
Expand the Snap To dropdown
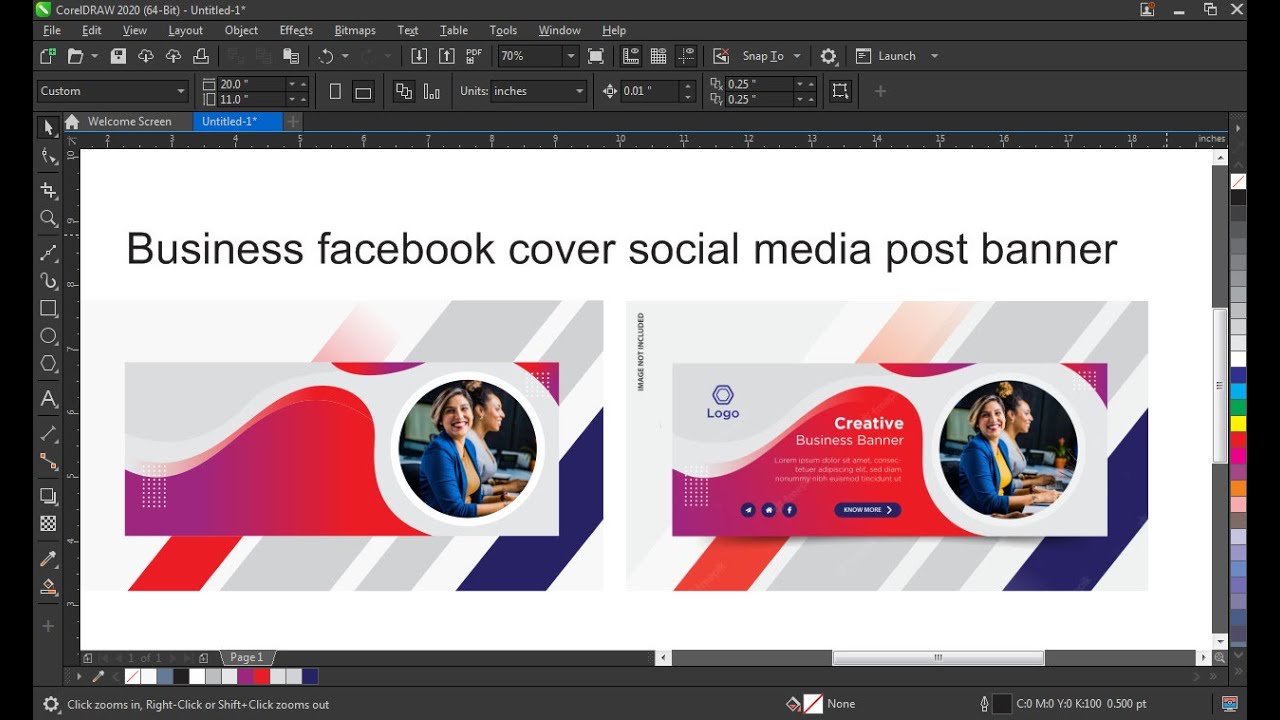797,56
